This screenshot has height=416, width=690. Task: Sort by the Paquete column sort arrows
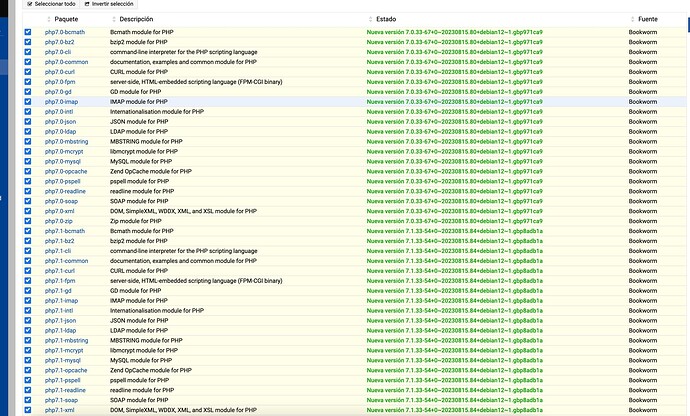(48, 19)
